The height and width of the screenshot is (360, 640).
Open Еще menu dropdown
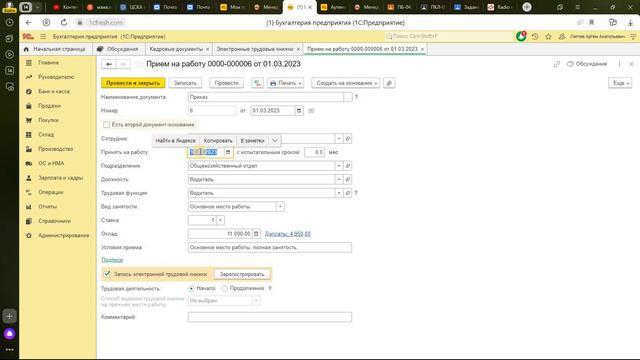tap(620, 83)
